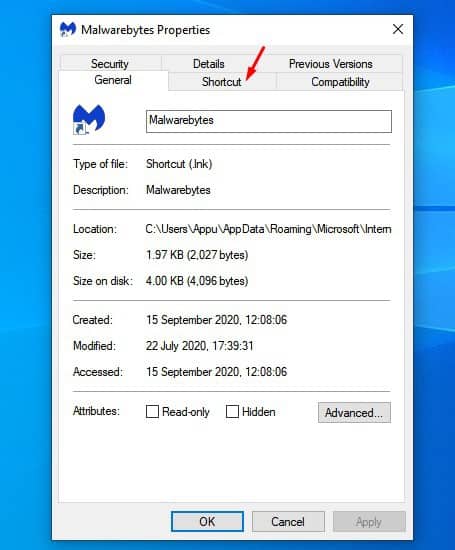455x550 pixels.
Task: Click the Location path text
Action: tap(268, 229)
